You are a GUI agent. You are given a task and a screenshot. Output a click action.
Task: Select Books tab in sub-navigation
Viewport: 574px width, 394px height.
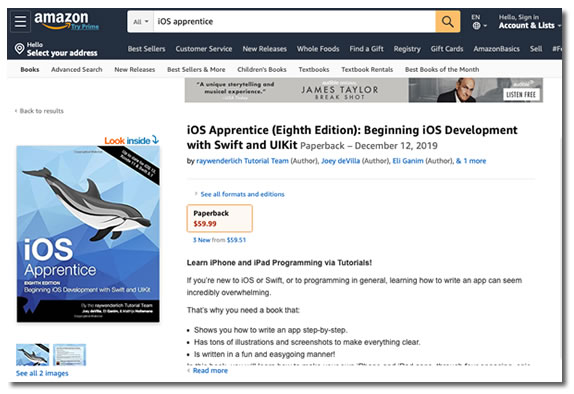point(30,70)
